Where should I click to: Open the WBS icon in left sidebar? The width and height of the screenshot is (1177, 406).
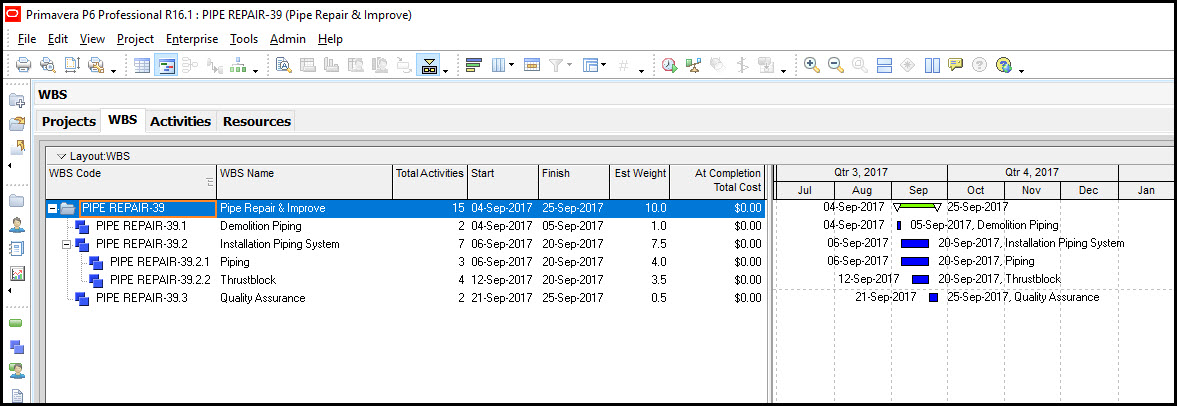(x=17, y=347)
